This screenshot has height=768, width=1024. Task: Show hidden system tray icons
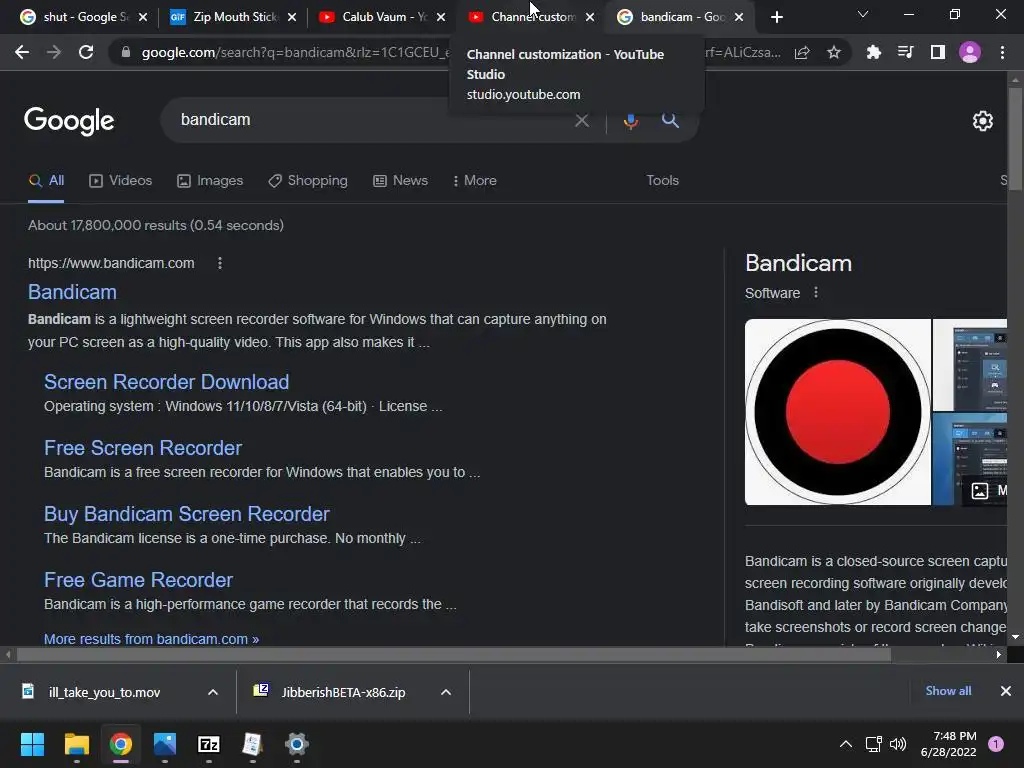846,744
